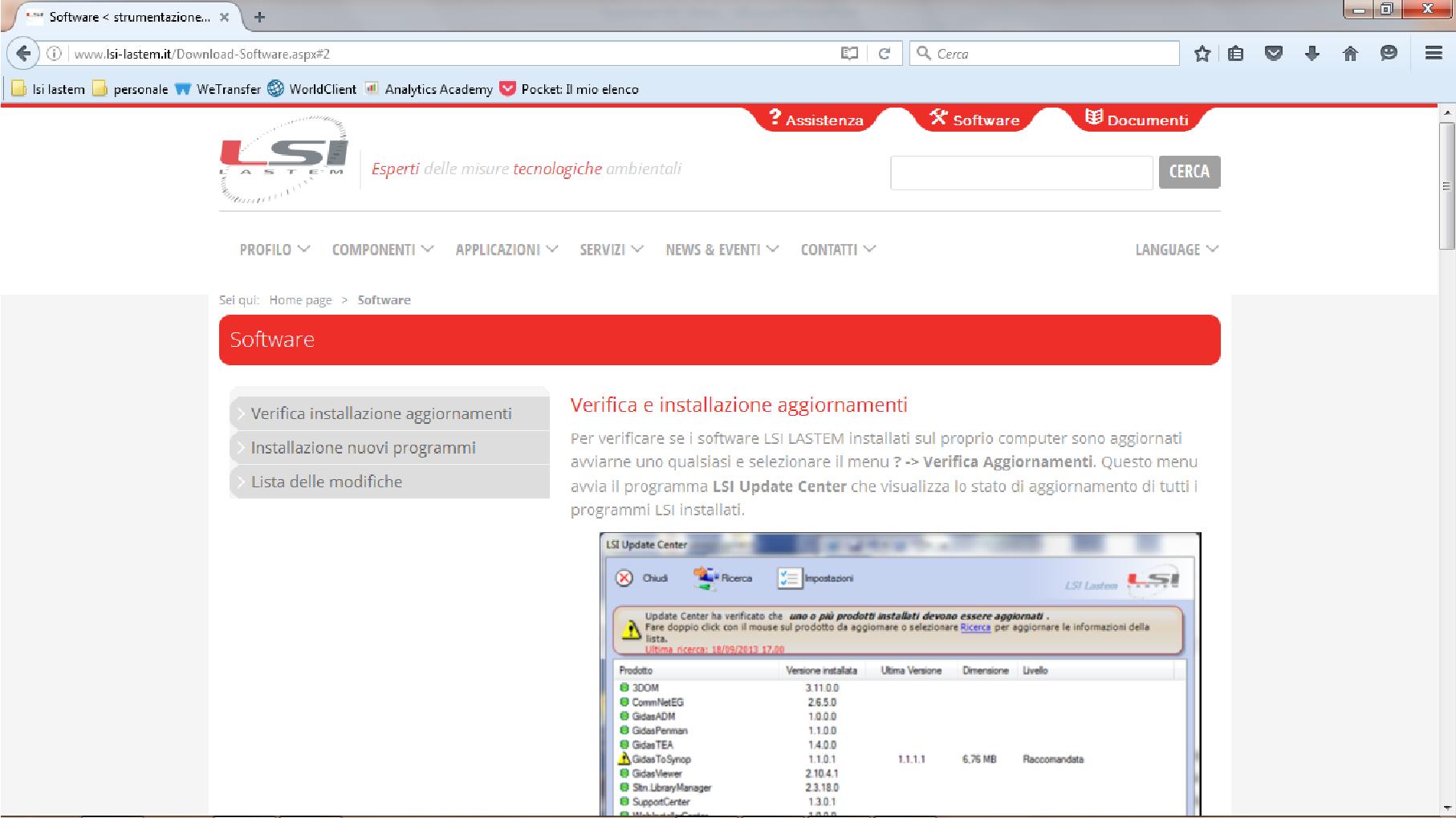Image resolution: width=1456 pixels, height=818 pixels.
Task: Select Verifica installazione aggiornamenti sidebar item
Action: pos(390,413)
